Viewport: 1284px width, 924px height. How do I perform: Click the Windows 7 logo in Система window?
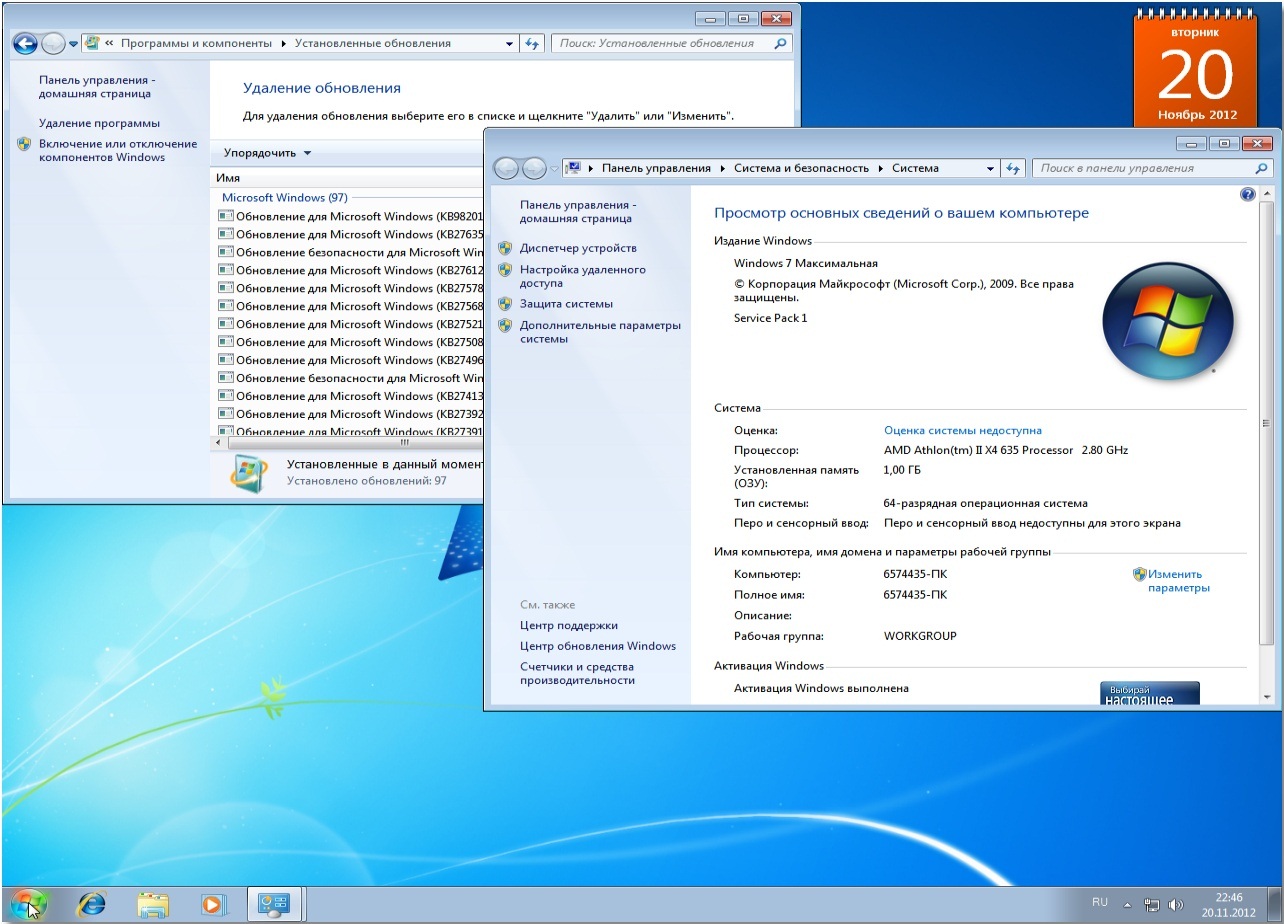tap(1167, 320)
